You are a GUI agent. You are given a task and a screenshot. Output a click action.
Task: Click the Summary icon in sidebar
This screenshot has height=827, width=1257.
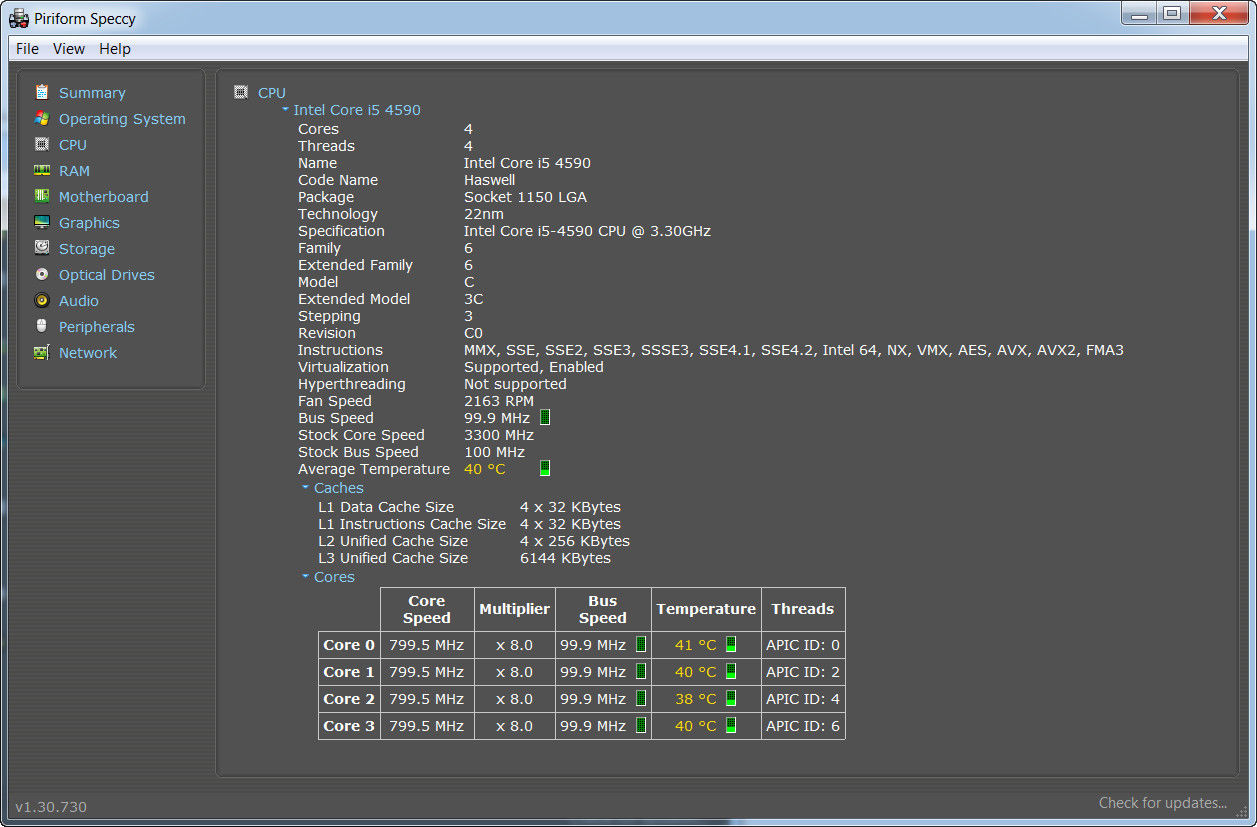pos(41,92)
